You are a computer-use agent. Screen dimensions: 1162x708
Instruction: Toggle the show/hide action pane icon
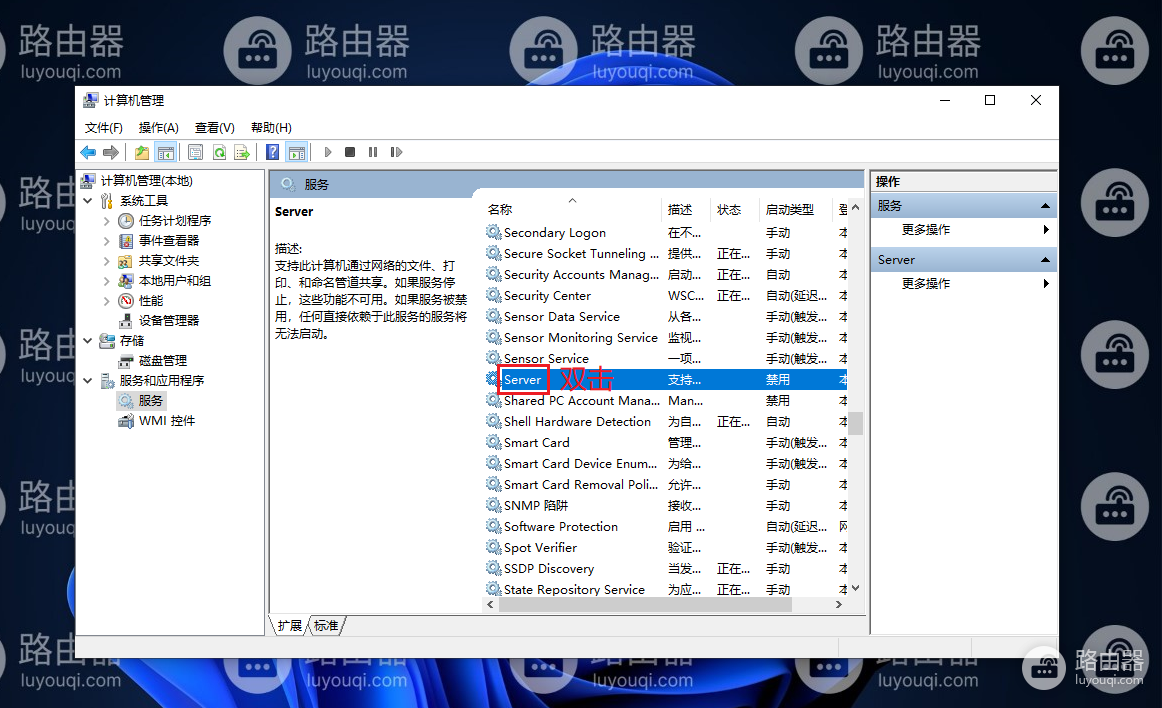click(297, 152)
